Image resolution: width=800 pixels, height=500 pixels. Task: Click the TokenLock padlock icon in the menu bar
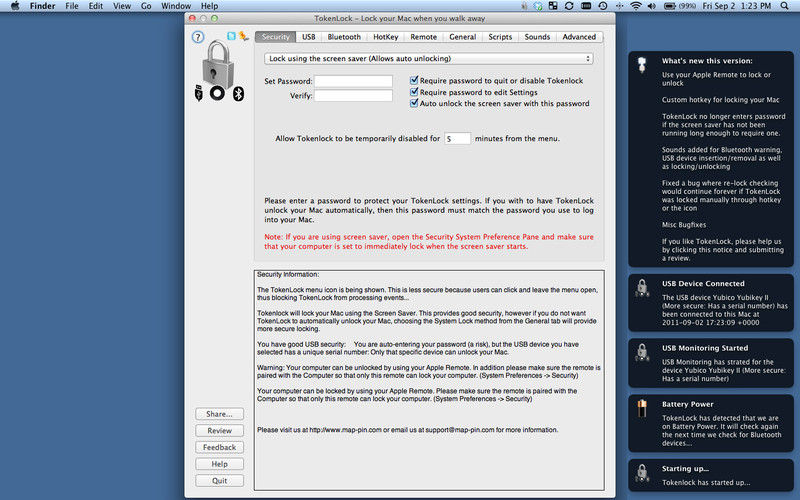click(524, 6)
